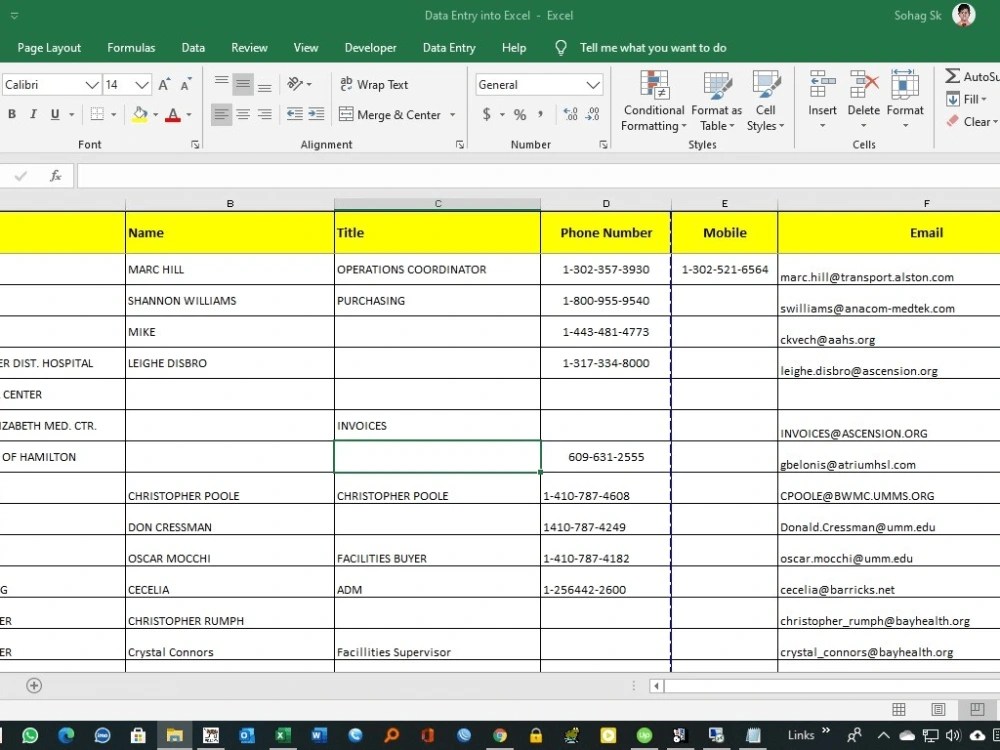Image resolution: width=1000 pixels, height=750 pixels.
Task: Toggle Align Left
Action: [221, 114]
